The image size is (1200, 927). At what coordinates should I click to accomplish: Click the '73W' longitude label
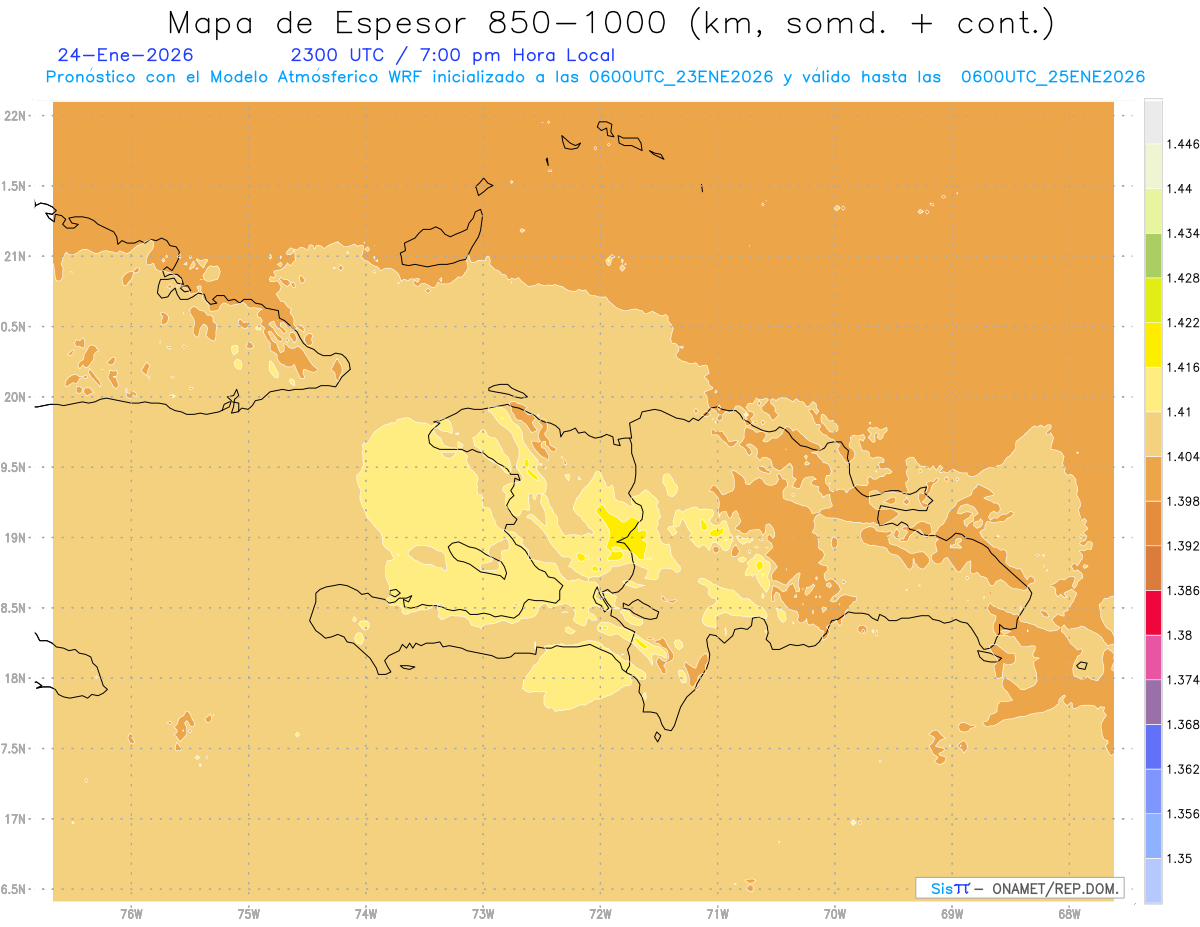click(483, 913)
